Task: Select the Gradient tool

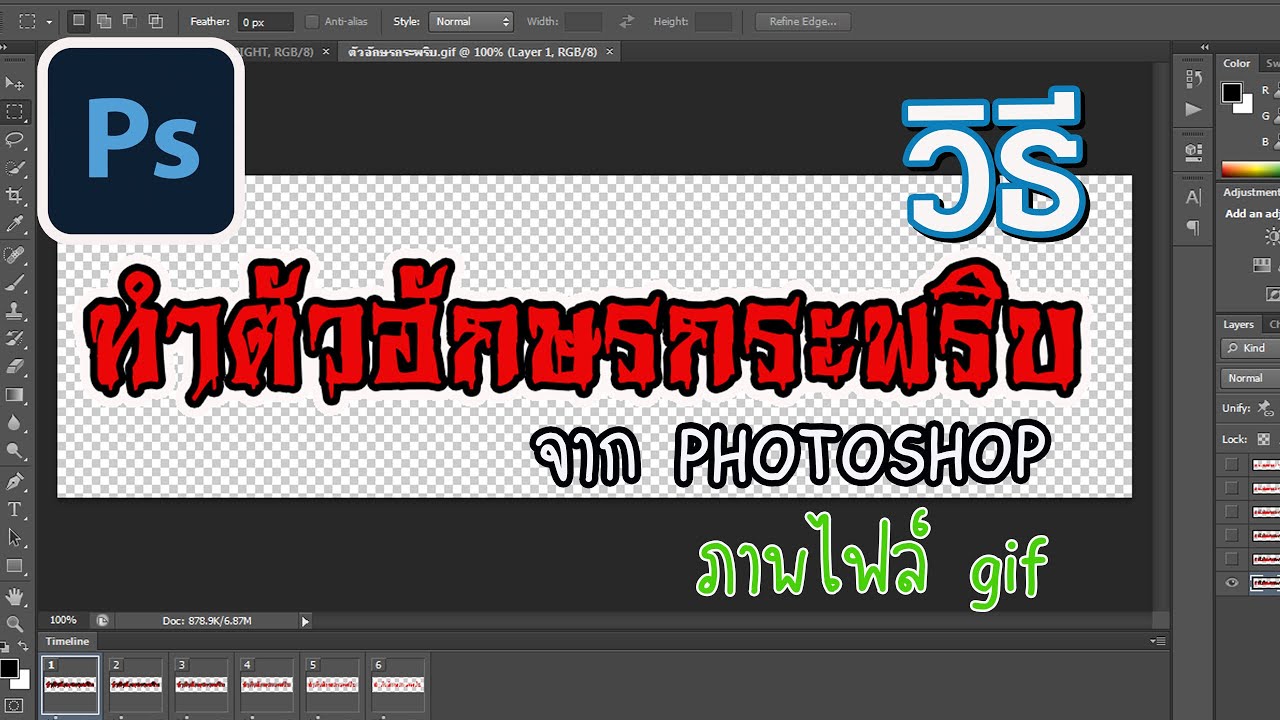Action: [15, 395]
